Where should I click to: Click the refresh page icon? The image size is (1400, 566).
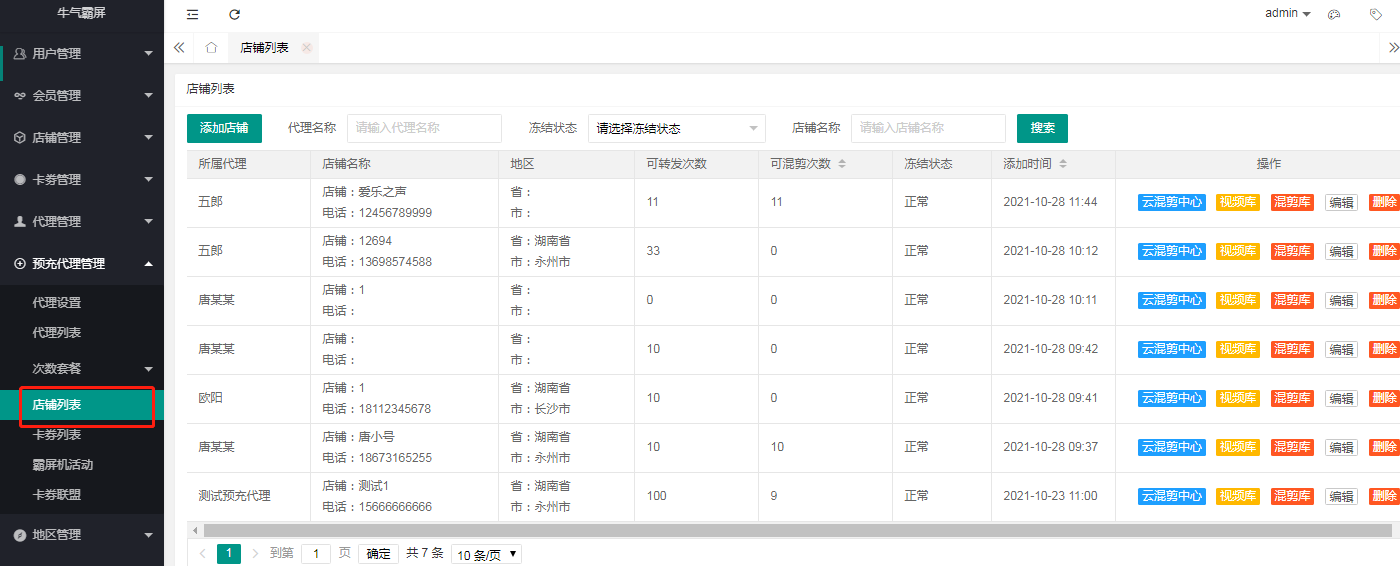(235, 14)
